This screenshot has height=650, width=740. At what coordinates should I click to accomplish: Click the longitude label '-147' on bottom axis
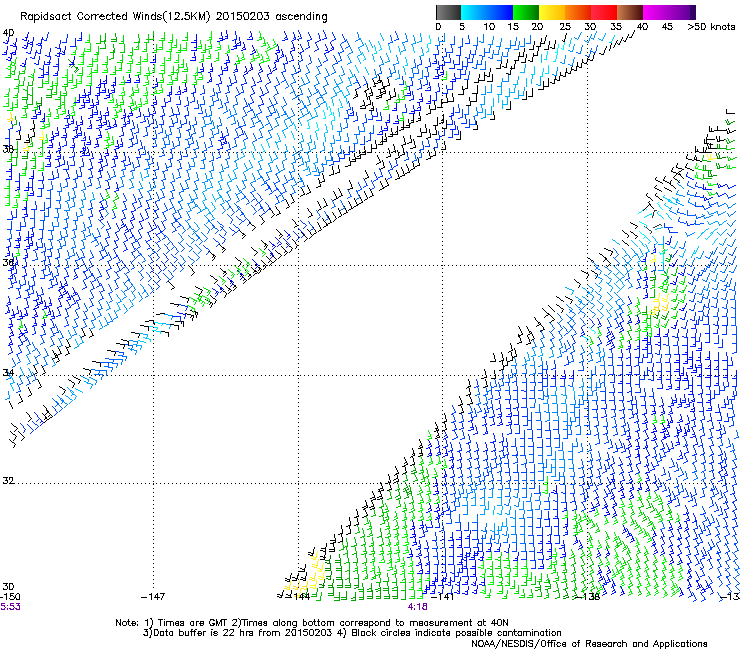tap(153, 597)
